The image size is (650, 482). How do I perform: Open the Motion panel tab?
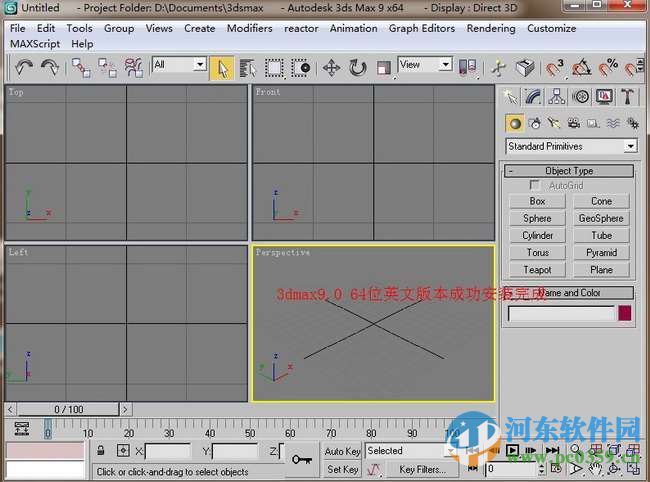click(x=580, y=97)
